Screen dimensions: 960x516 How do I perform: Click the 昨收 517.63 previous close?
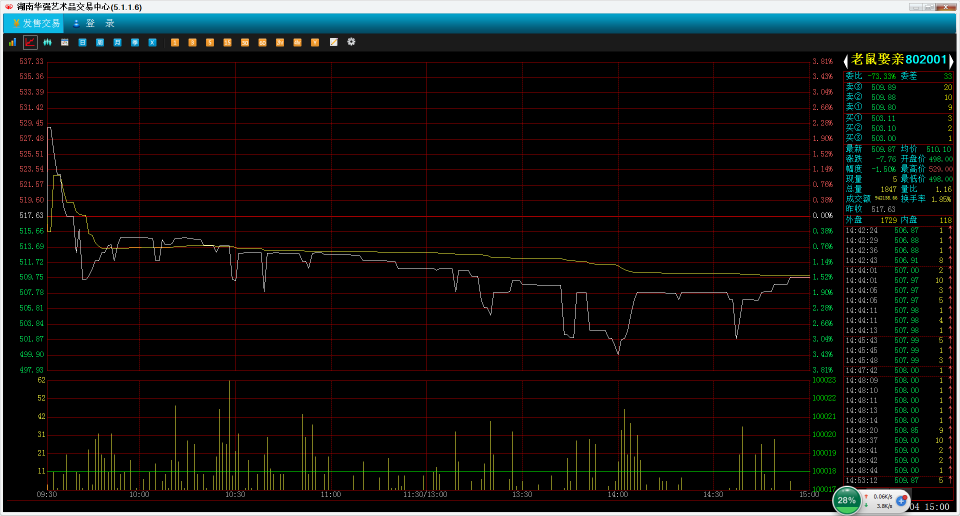tap(883, 209)
